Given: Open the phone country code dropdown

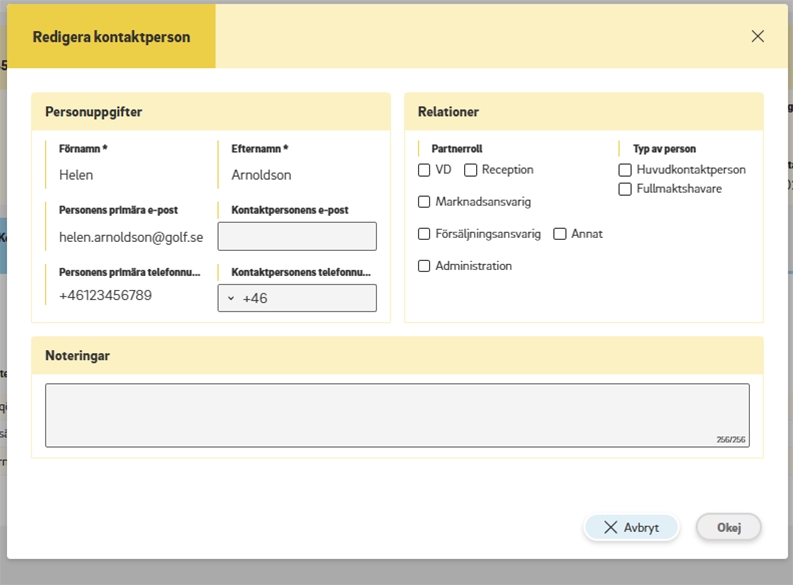Looking at the screenshot, I should (231, 298).
